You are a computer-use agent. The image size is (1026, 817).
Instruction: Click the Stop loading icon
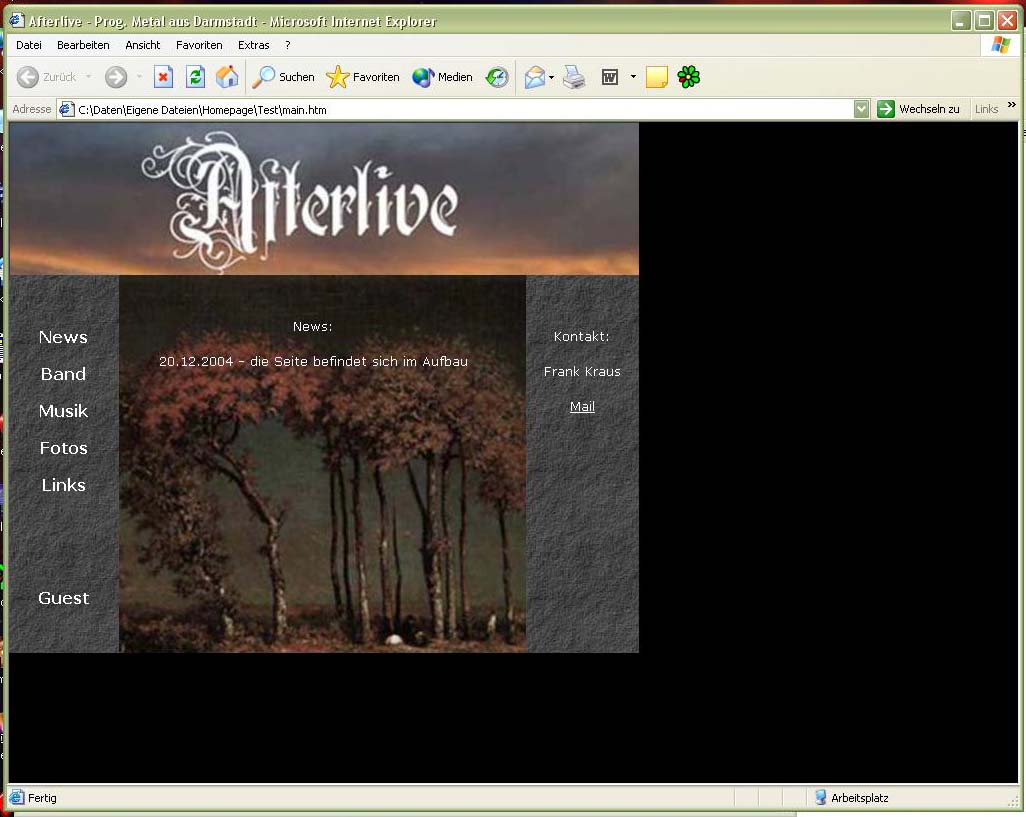[x=163, y=77]
